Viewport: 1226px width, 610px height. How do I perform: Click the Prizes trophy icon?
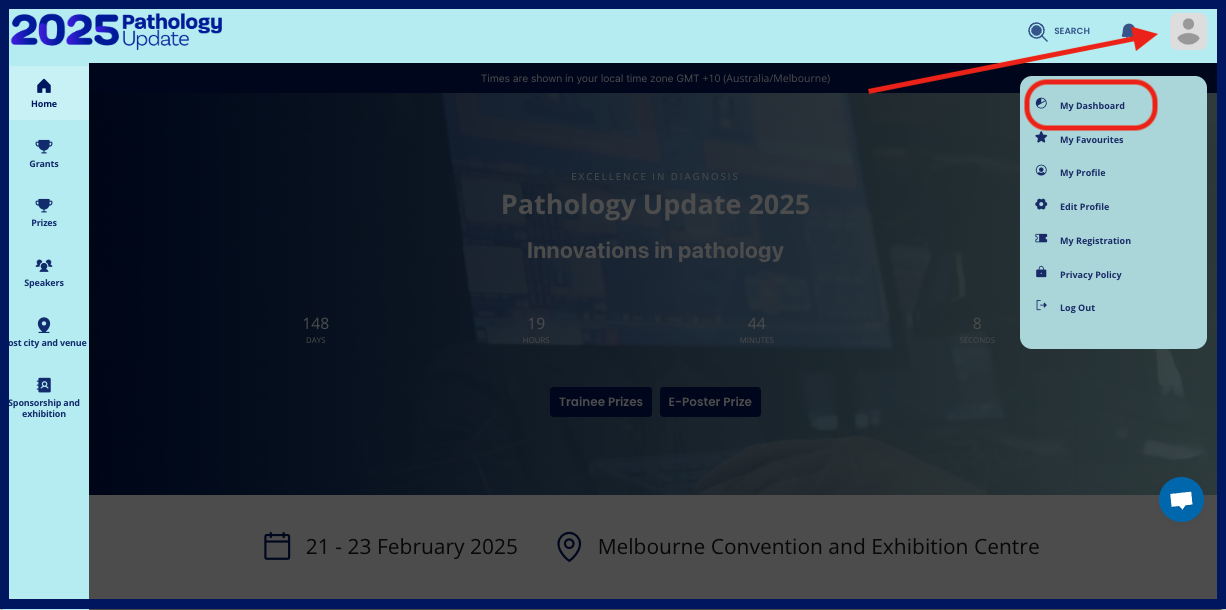[x=44, y=205]
